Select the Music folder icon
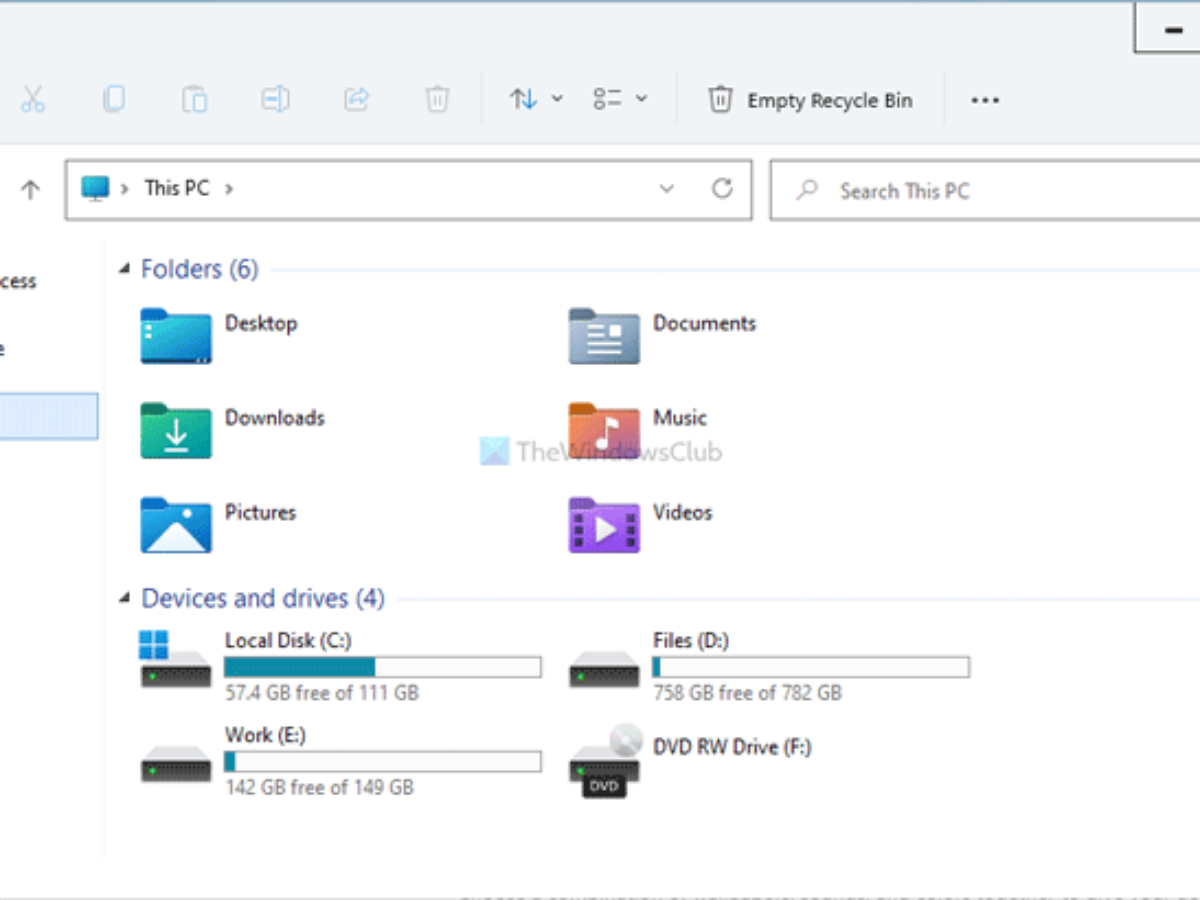 (604, 430)
